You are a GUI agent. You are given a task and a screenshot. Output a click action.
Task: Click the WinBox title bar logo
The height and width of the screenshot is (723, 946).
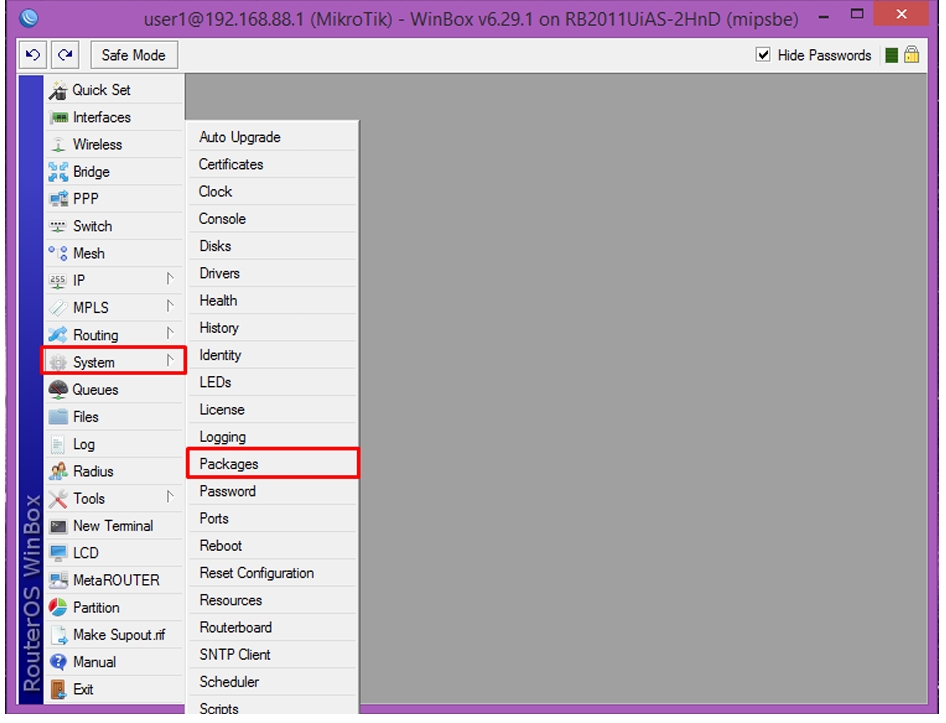(28, 18)
